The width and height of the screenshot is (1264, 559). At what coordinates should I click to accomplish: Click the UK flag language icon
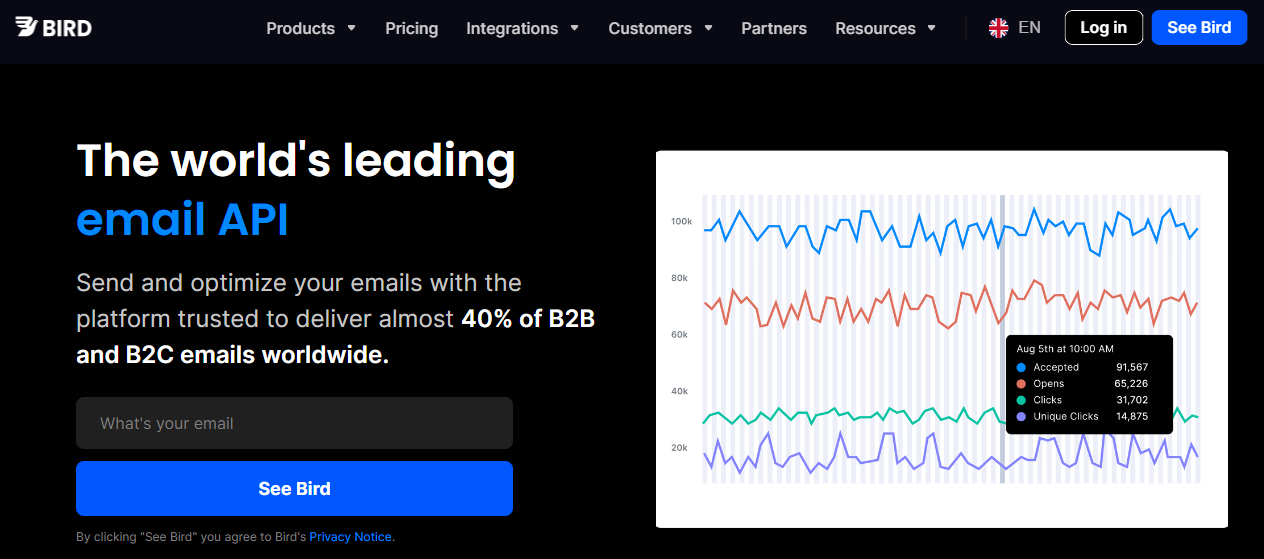click(x=998, y=28)
